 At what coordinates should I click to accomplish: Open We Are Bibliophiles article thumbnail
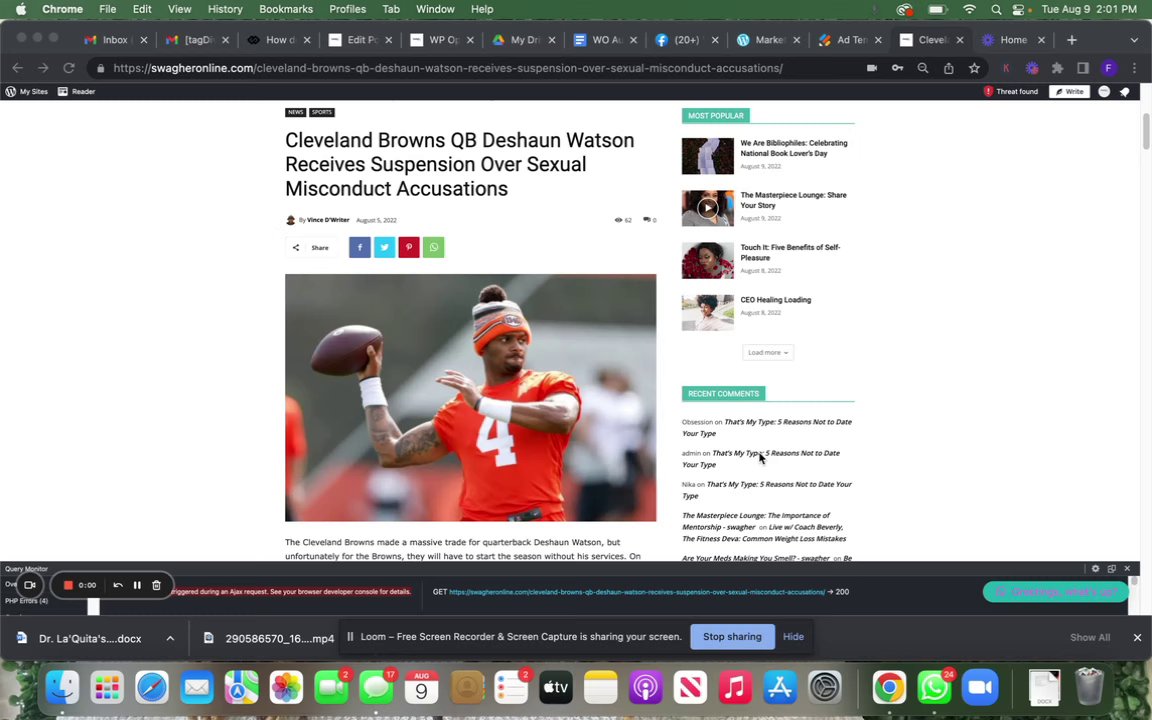(708, 156)
